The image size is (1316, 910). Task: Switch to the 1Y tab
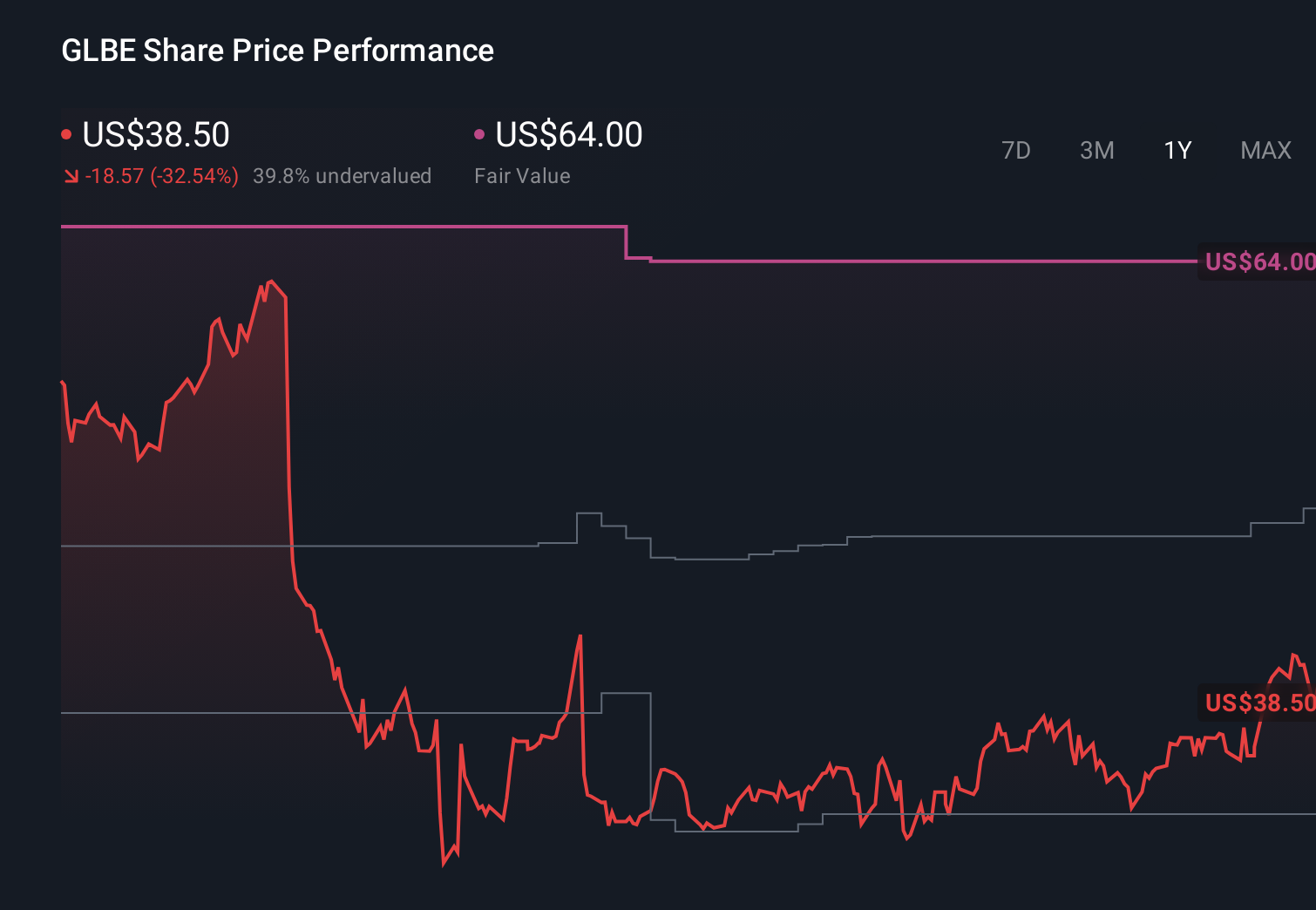1177,150
